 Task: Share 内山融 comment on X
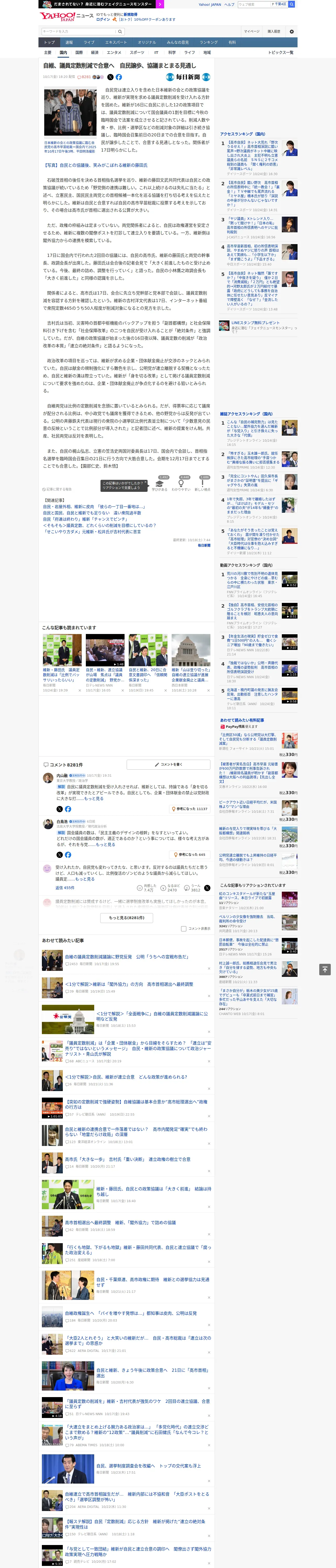pos(60,809)
